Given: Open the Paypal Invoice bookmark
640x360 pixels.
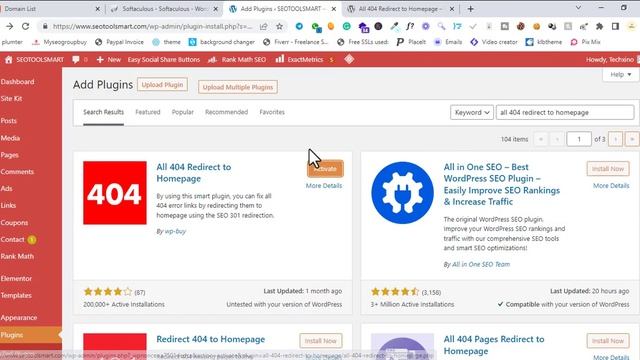Looking at the screenshot, I should pos(119,42).
